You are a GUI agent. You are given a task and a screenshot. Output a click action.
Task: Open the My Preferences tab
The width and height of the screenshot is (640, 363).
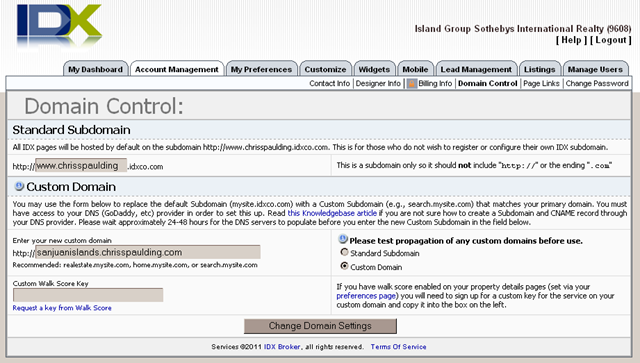261,69
